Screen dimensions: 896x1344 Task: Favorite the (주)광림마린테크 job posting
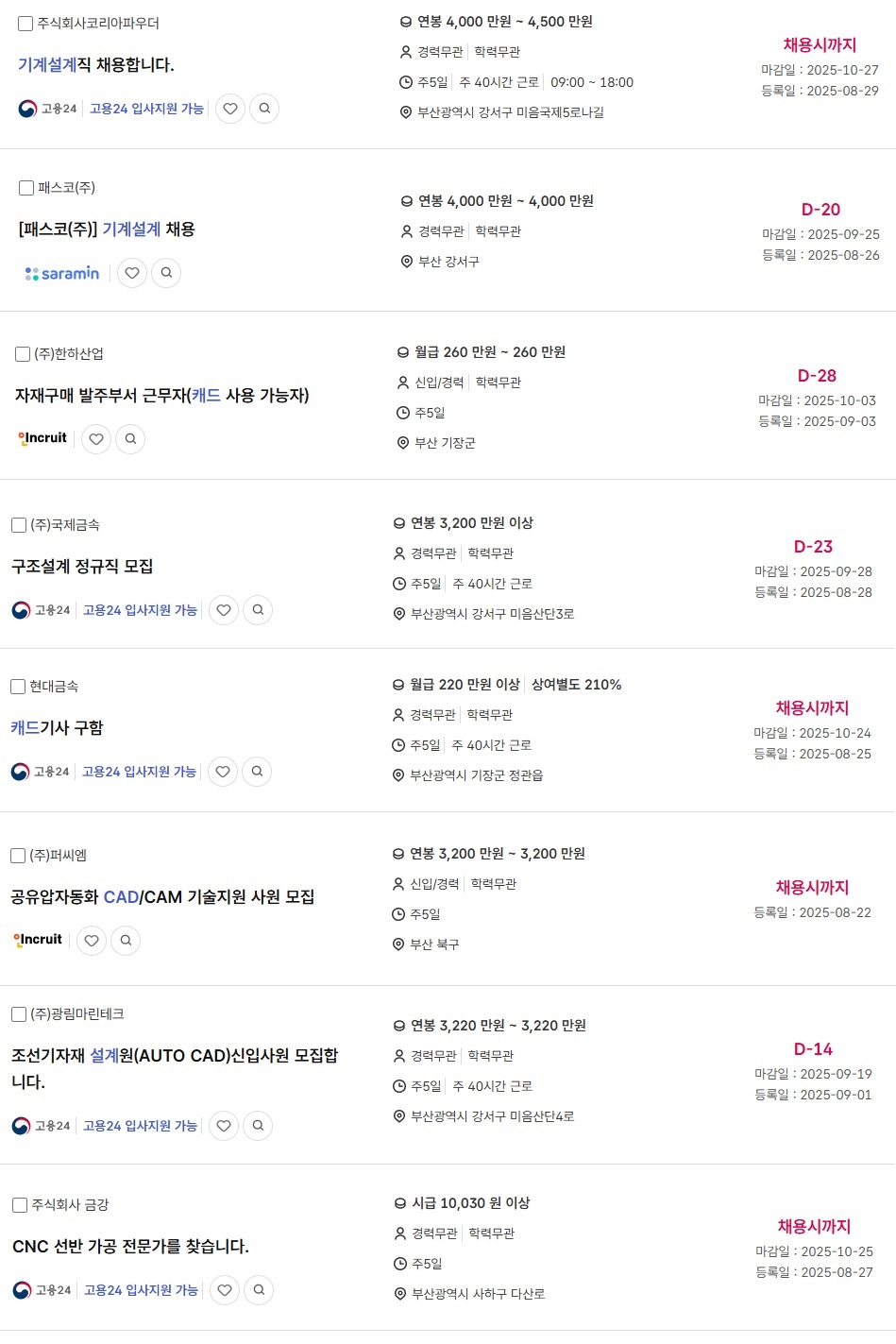(x=224, y=1126)
